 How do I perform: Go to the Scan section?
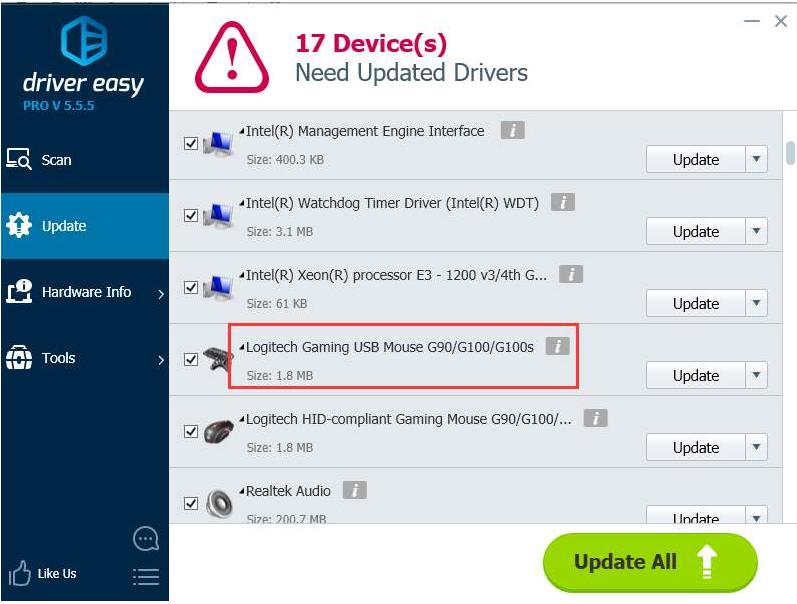tap(56, 160)
